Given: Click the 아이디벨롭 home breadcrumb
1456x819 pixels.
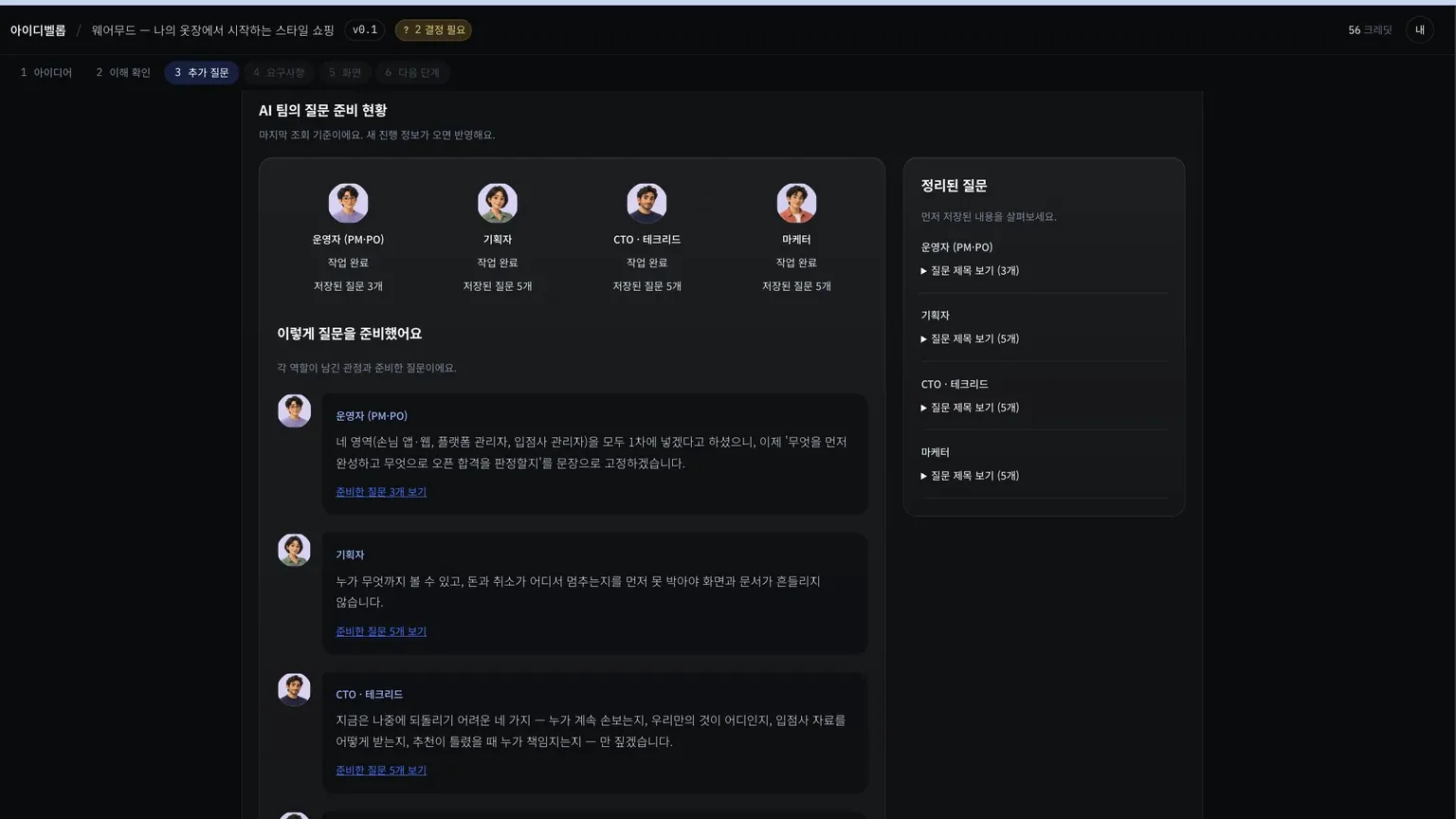Looking at the screenshot, I should coord(38,30).
